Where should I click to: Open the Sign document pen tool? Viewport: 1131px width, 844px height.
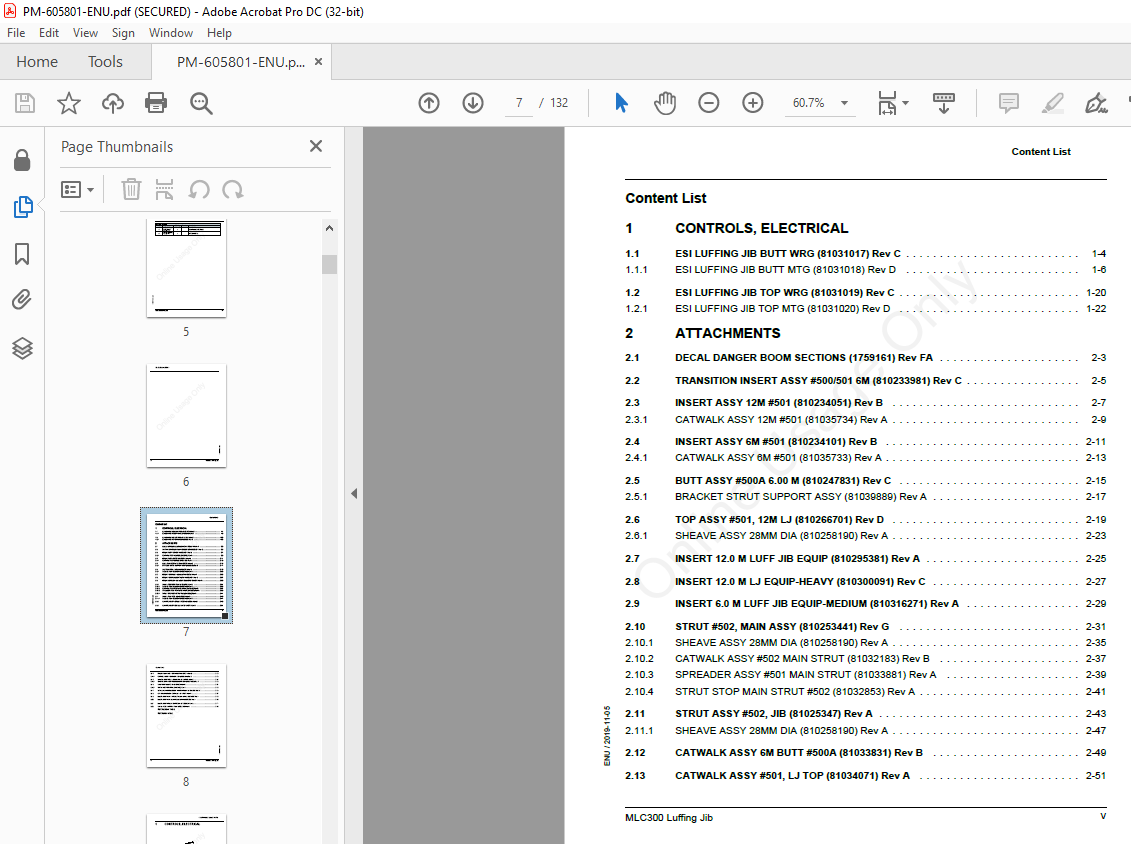[1096, 103]
